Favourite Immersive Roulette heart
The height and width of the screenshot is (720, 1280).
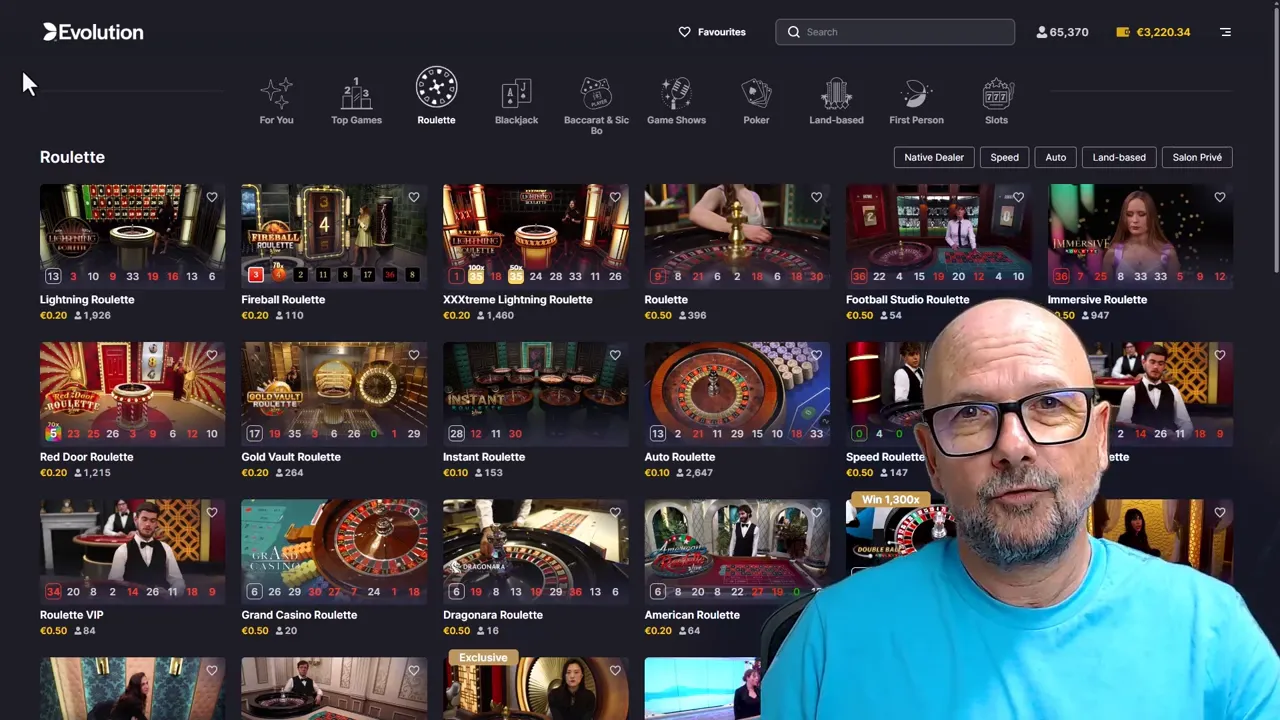click(1220, 197)
